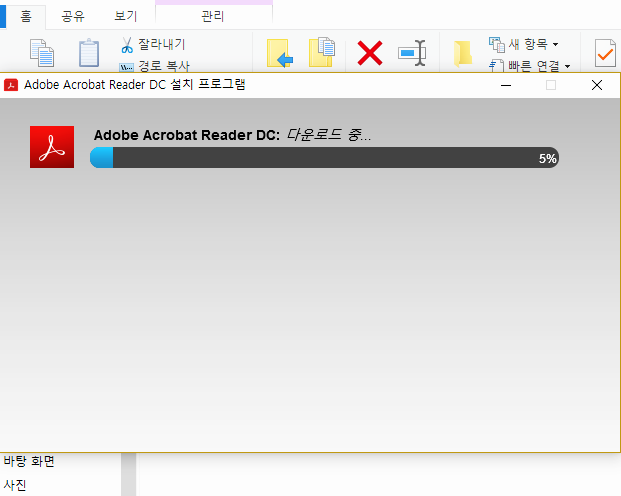This screenshot has width=621, height=496.
Task: Click 경로 복사 in the Explorer ribbon
Action: click(x=154, y=66)
